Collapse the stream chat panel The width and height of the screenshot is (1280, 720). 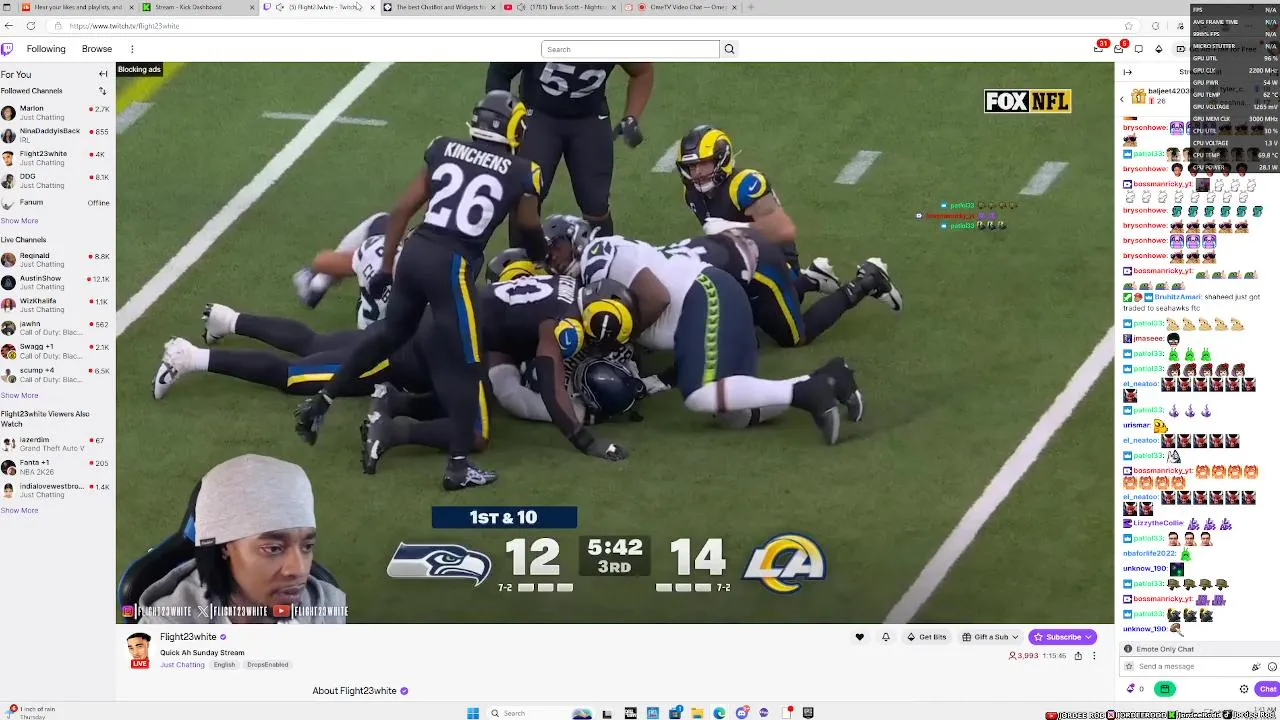(x=1128, y=72)
